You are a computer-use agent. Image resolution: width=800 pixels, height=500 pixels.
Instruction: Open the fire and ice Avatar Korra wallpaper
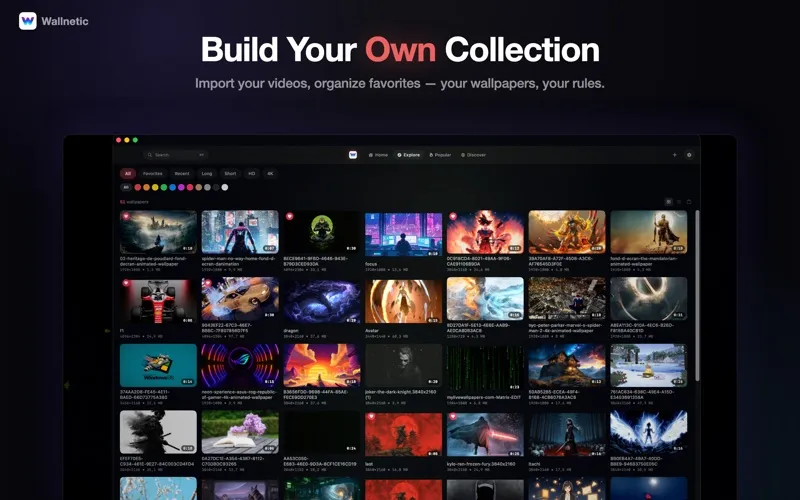point(485,299)
